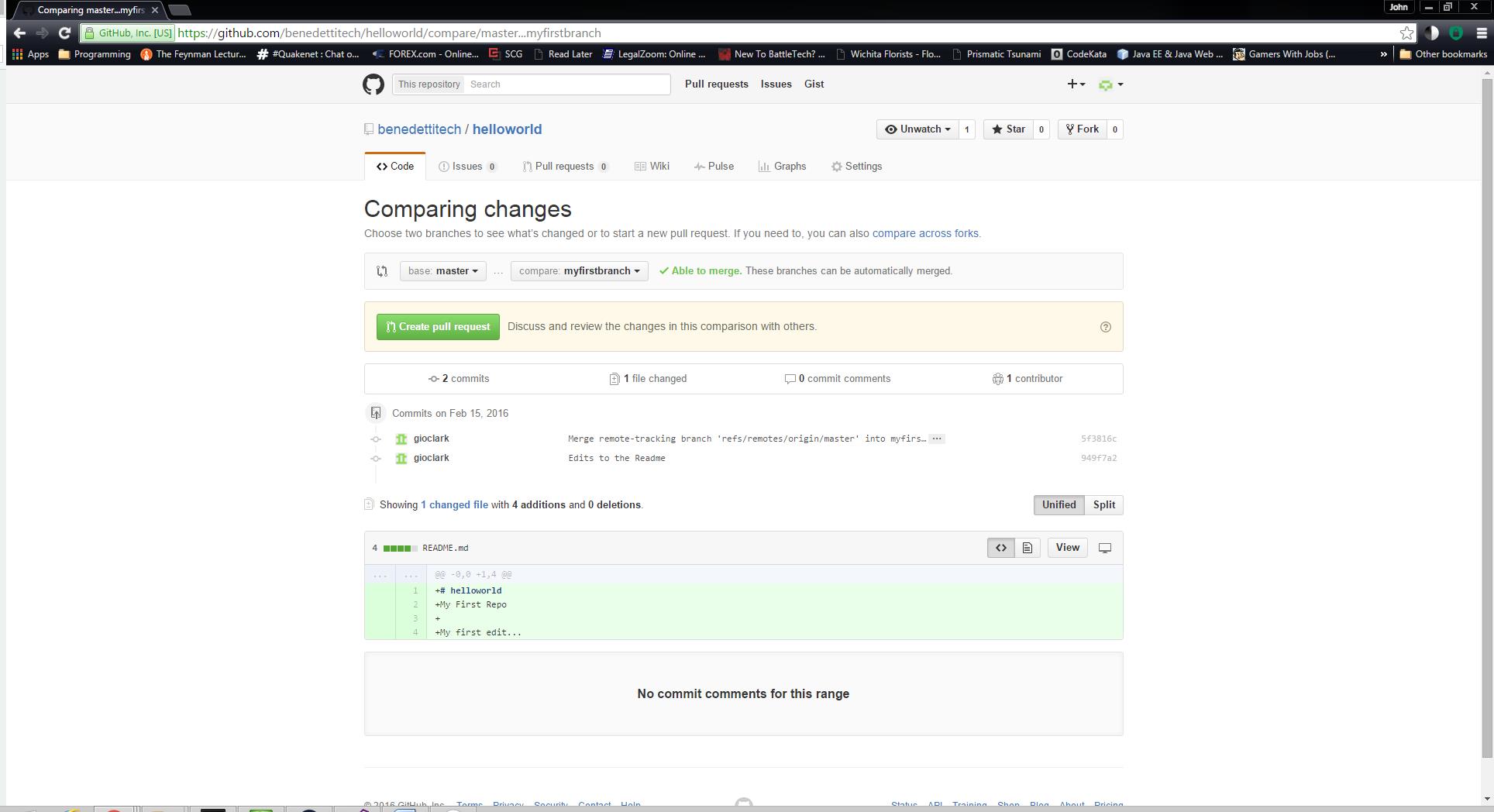Switch diff to Unified view

point(1059,505)
